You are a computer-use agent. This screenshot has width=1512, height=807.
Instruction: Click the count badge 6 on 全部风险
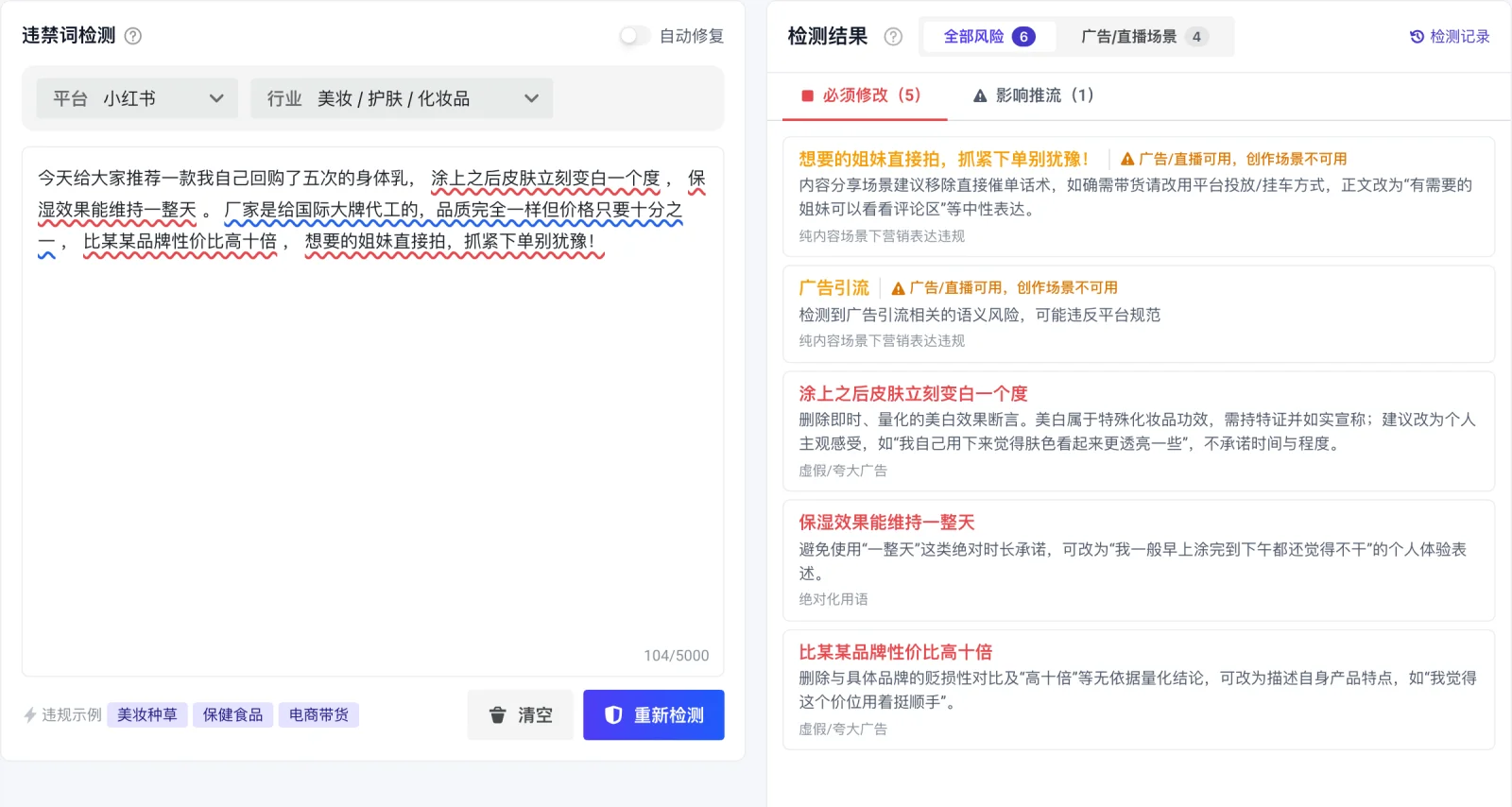1023,37
